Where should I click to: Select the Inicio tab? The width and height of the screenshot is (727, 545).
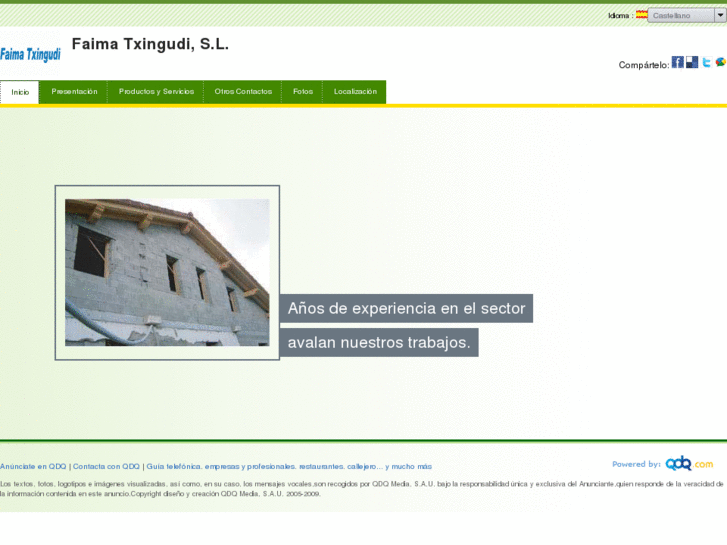point(20,92)
